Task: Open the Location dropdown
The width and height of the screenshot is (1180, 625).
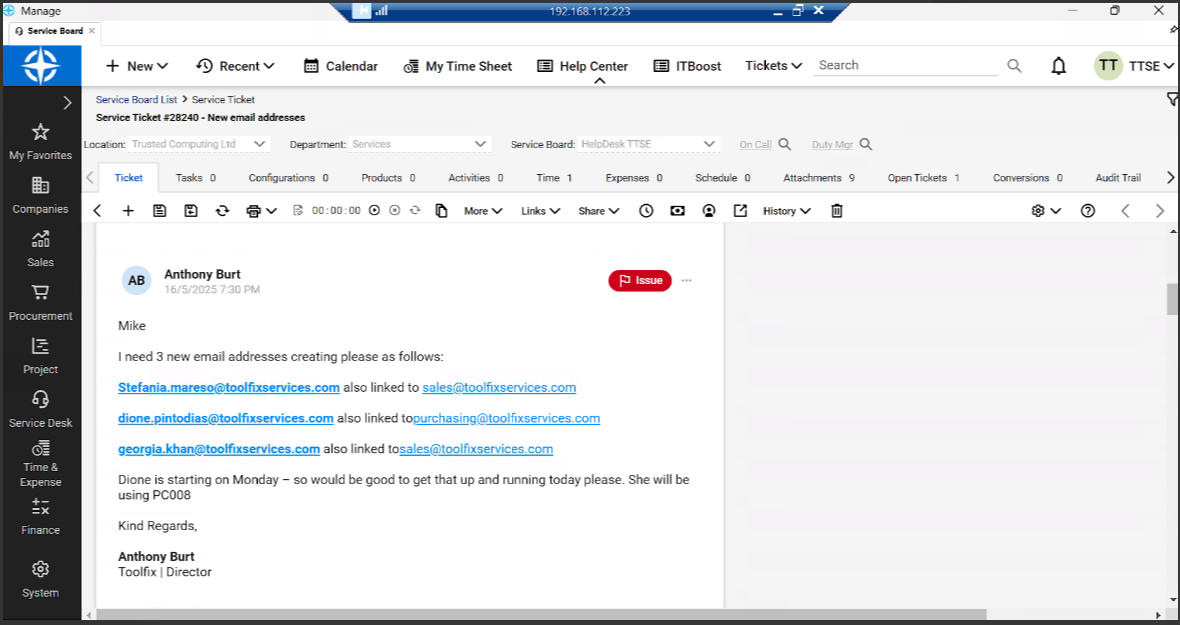Action: click(x=199, y=144)
